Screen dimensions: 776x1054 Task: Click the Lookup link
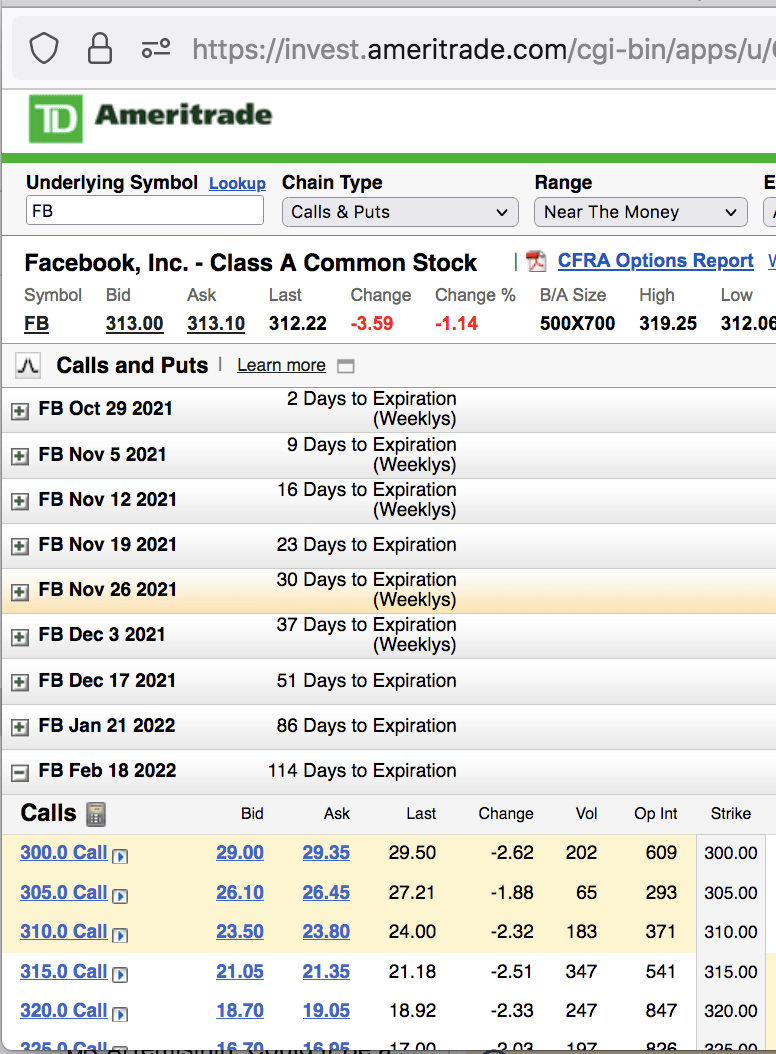tap(237, 184)
